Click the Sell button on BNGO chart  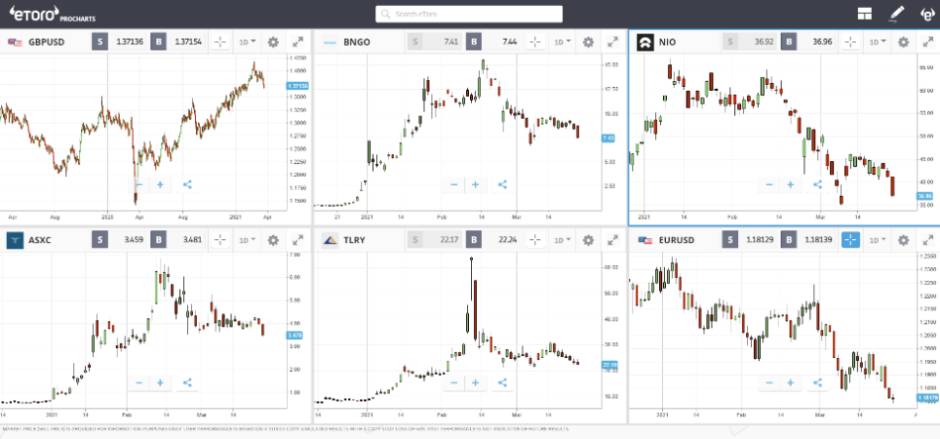[415, 42]
